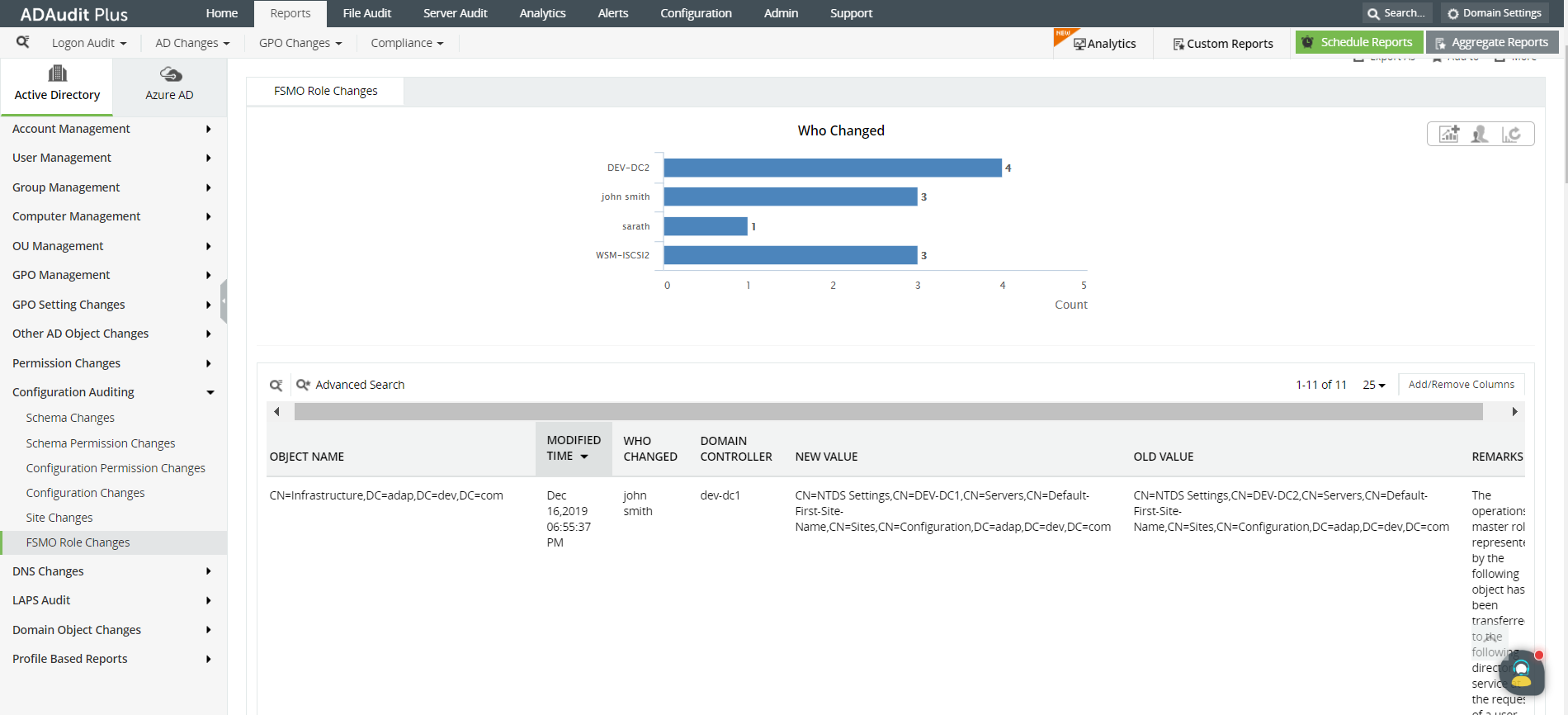Switch to the File Audit tab
Screen dimensions: 1568x715
click(366, 13)
